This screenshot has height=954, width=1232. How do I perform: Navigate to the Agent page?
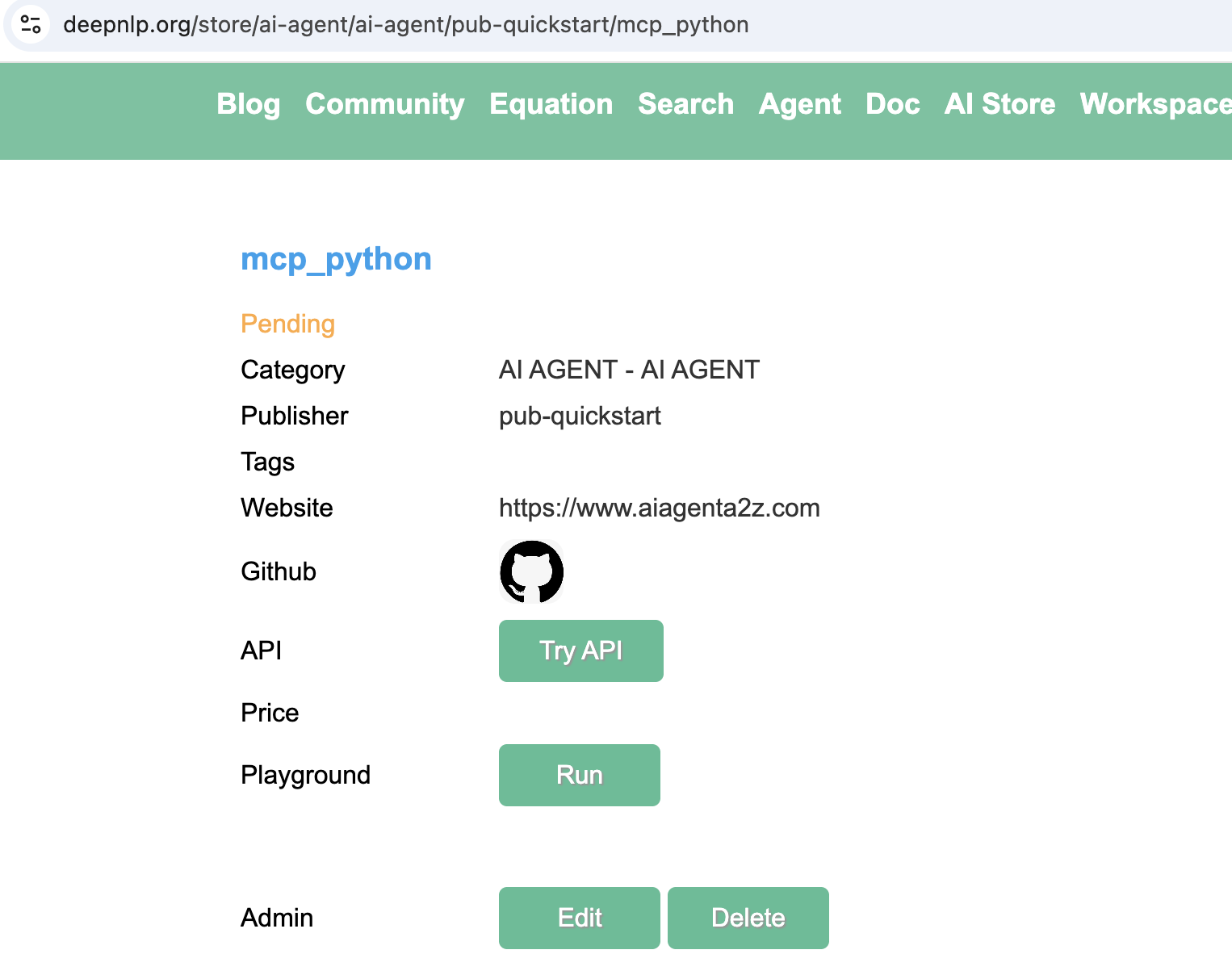coord(799,104)
